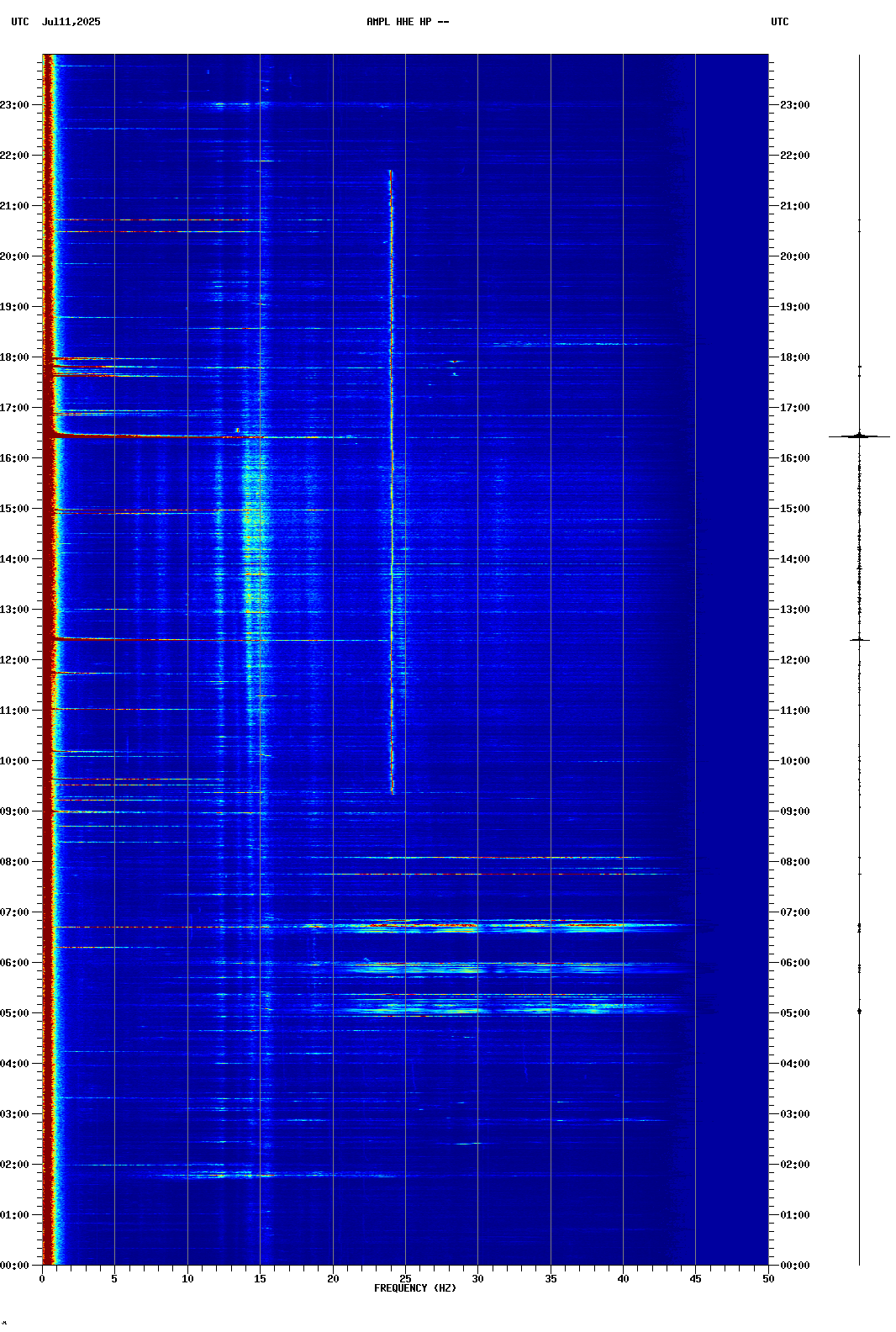The height and width of the screenshot is (1332, 896).
Task: Click 16:00 on the right time axis
Action: click(795, 458)
